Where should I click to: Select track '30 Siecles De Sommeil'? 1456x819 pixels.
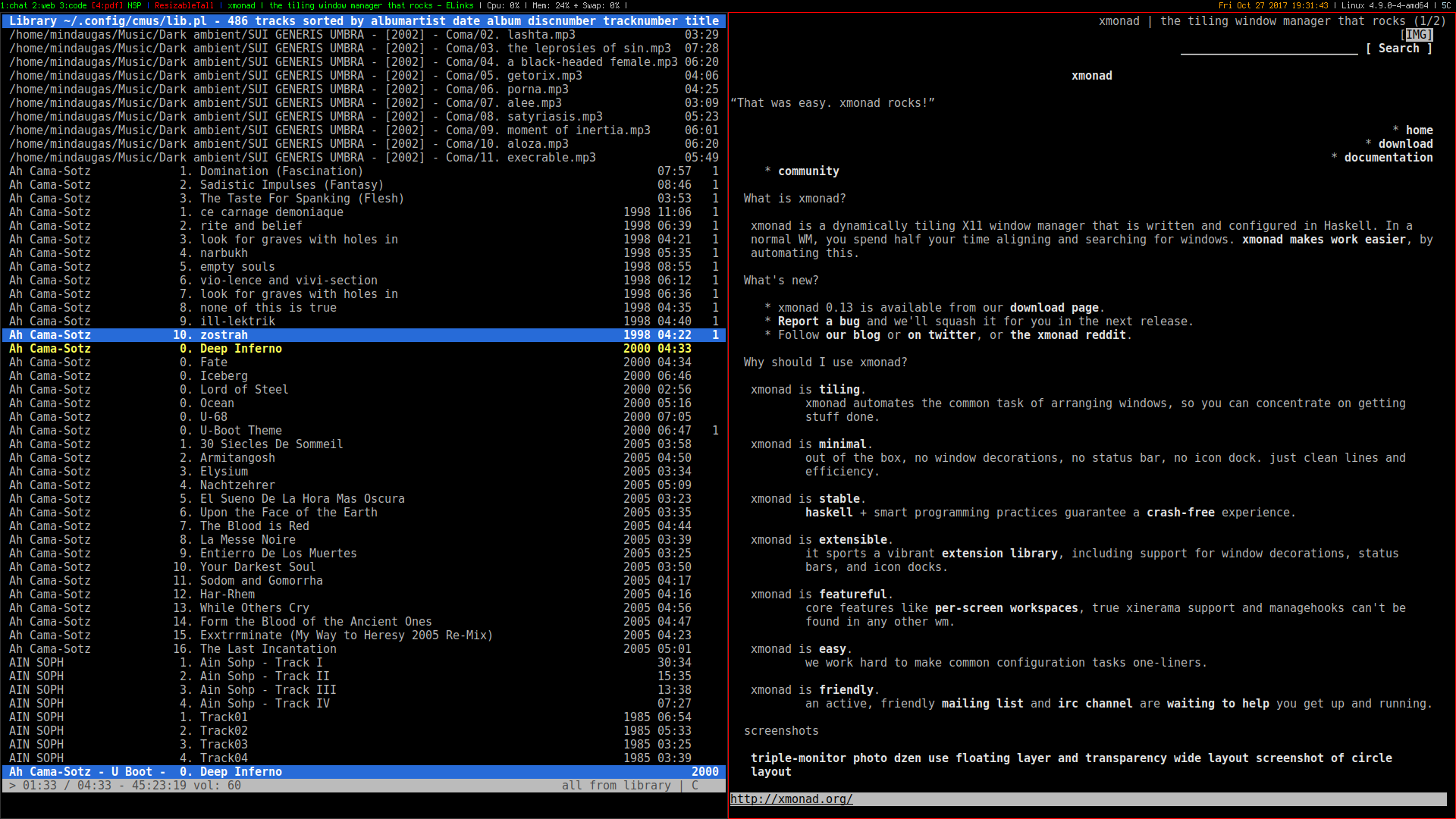pos(364,444)
